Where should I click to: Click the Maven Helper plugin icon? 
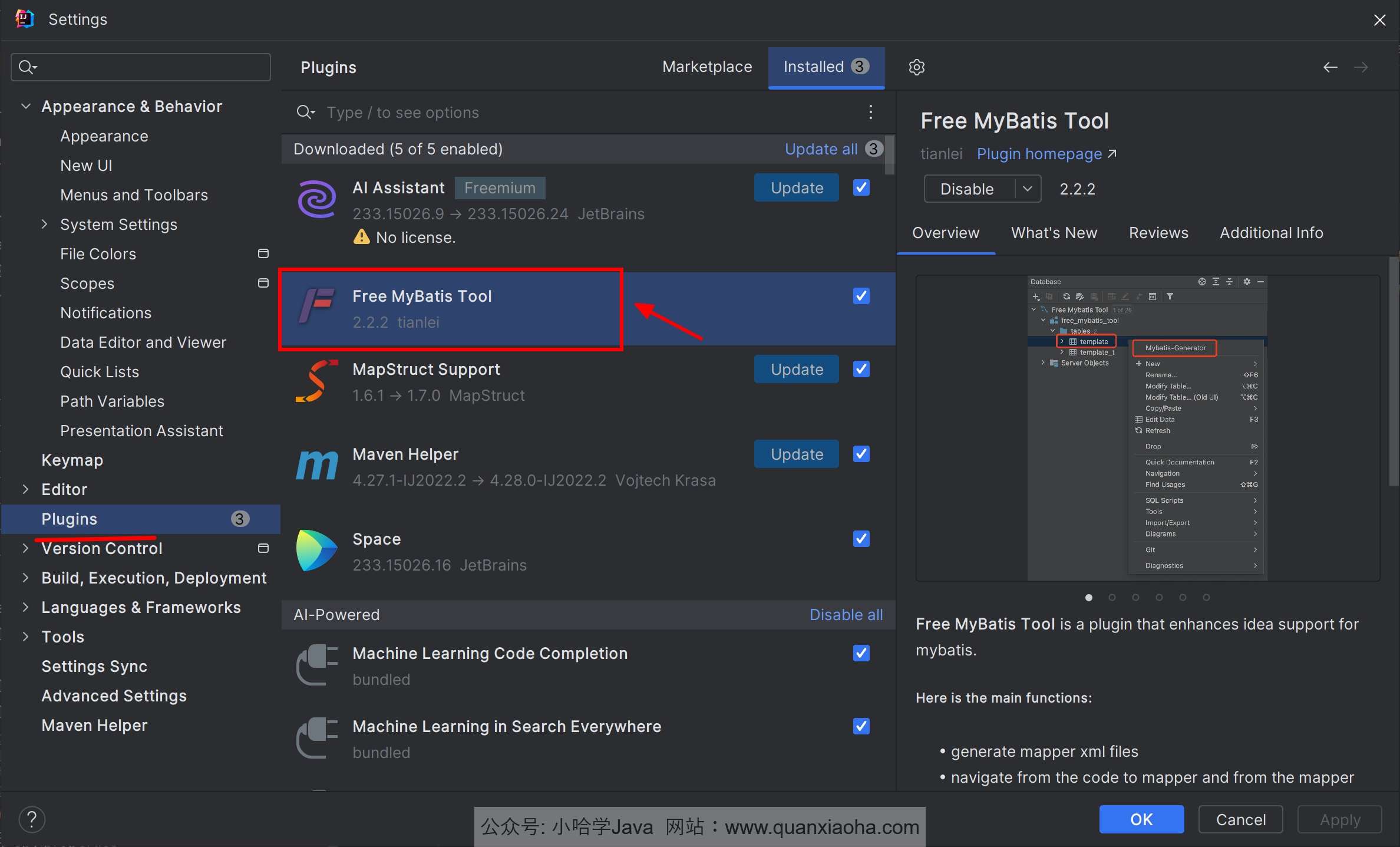pyautogui.click(x=317, y=466)
